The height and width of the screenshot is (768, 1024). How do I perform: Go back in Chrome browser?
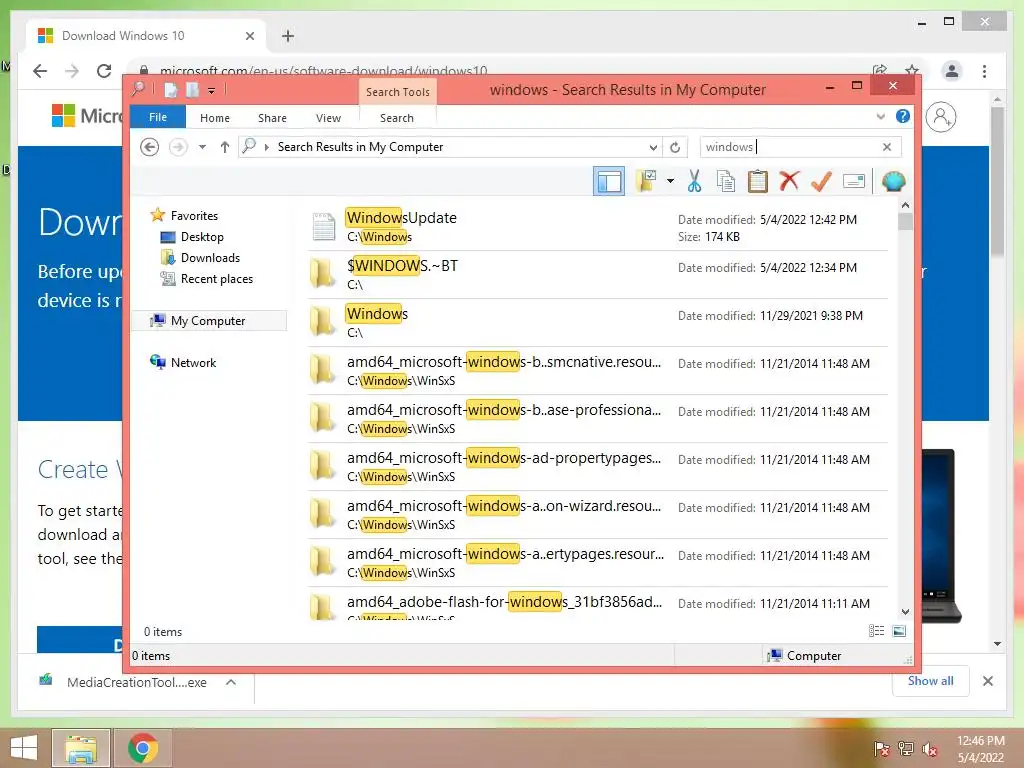40,71
